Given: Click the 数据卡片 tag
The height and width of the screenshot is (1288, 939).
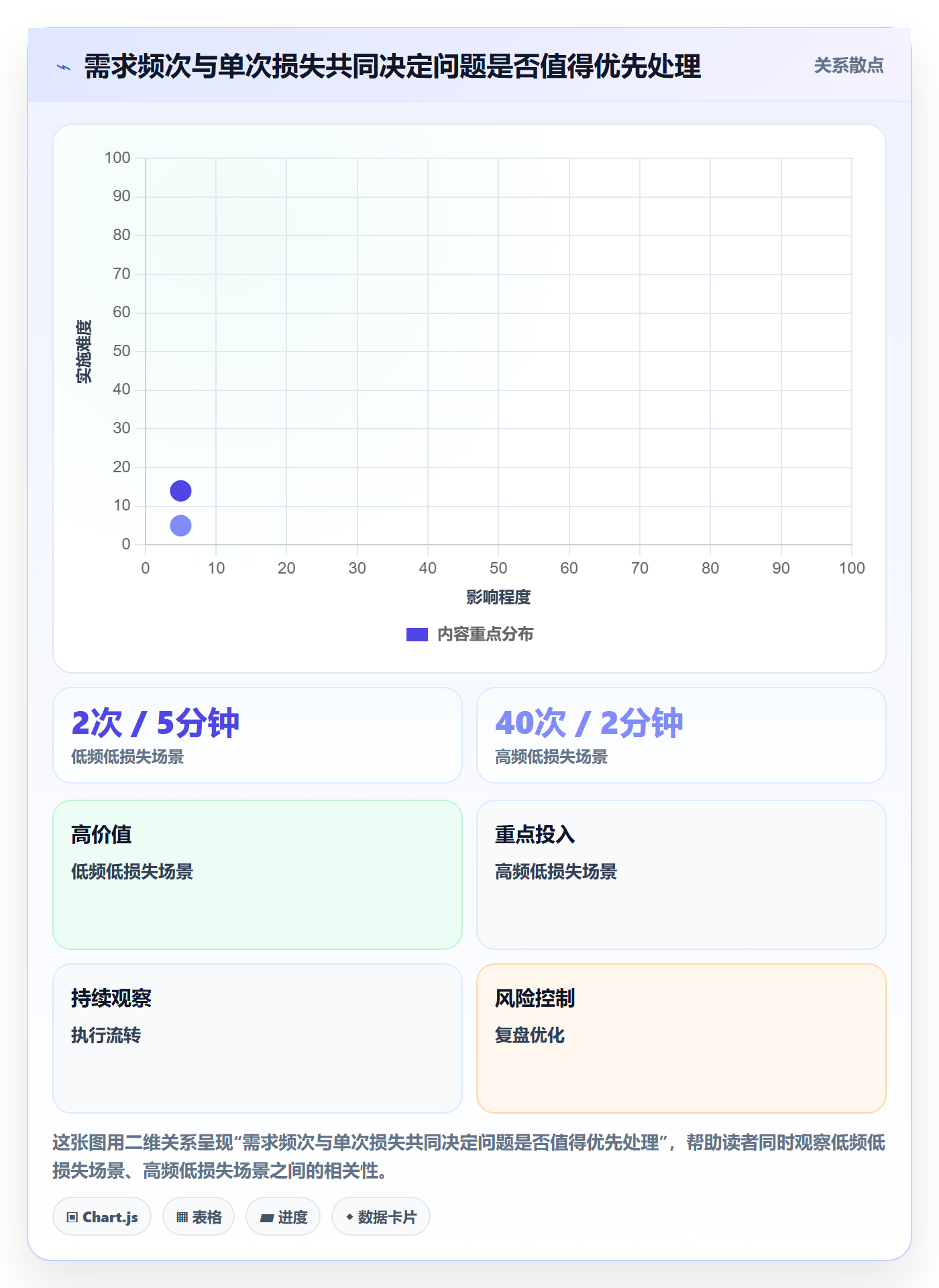Looking at the screenshot, I should click(381, 1217).
